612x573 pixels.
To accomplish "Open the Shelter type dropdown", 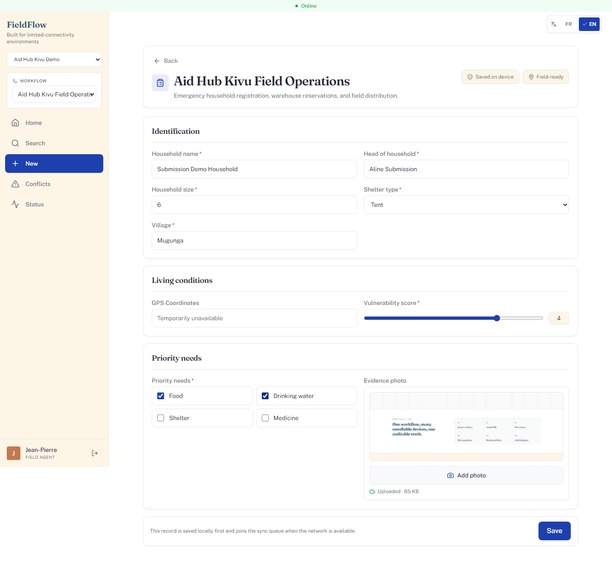I will tap(466, 205).
